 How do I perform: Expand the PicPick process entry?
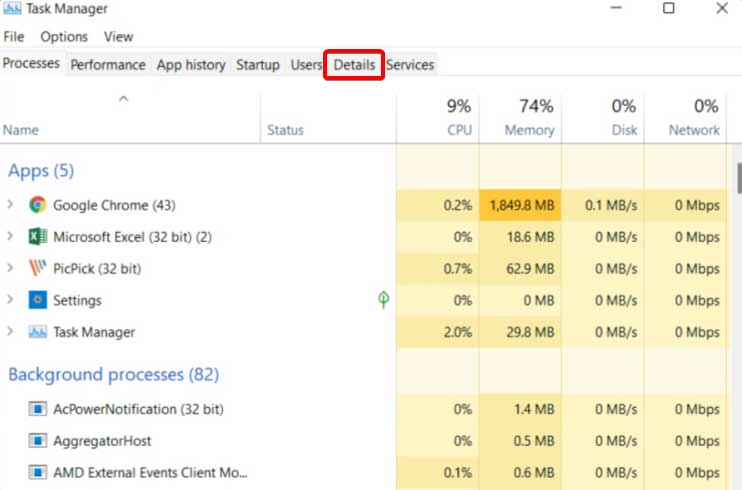click(x=10, y=267)
